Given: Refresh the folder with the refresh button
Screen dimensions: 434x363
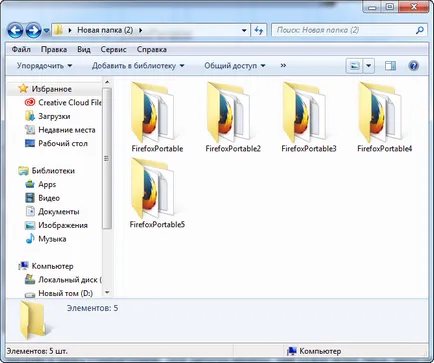Looking at the screenshot, I should [x=259, y=30].
